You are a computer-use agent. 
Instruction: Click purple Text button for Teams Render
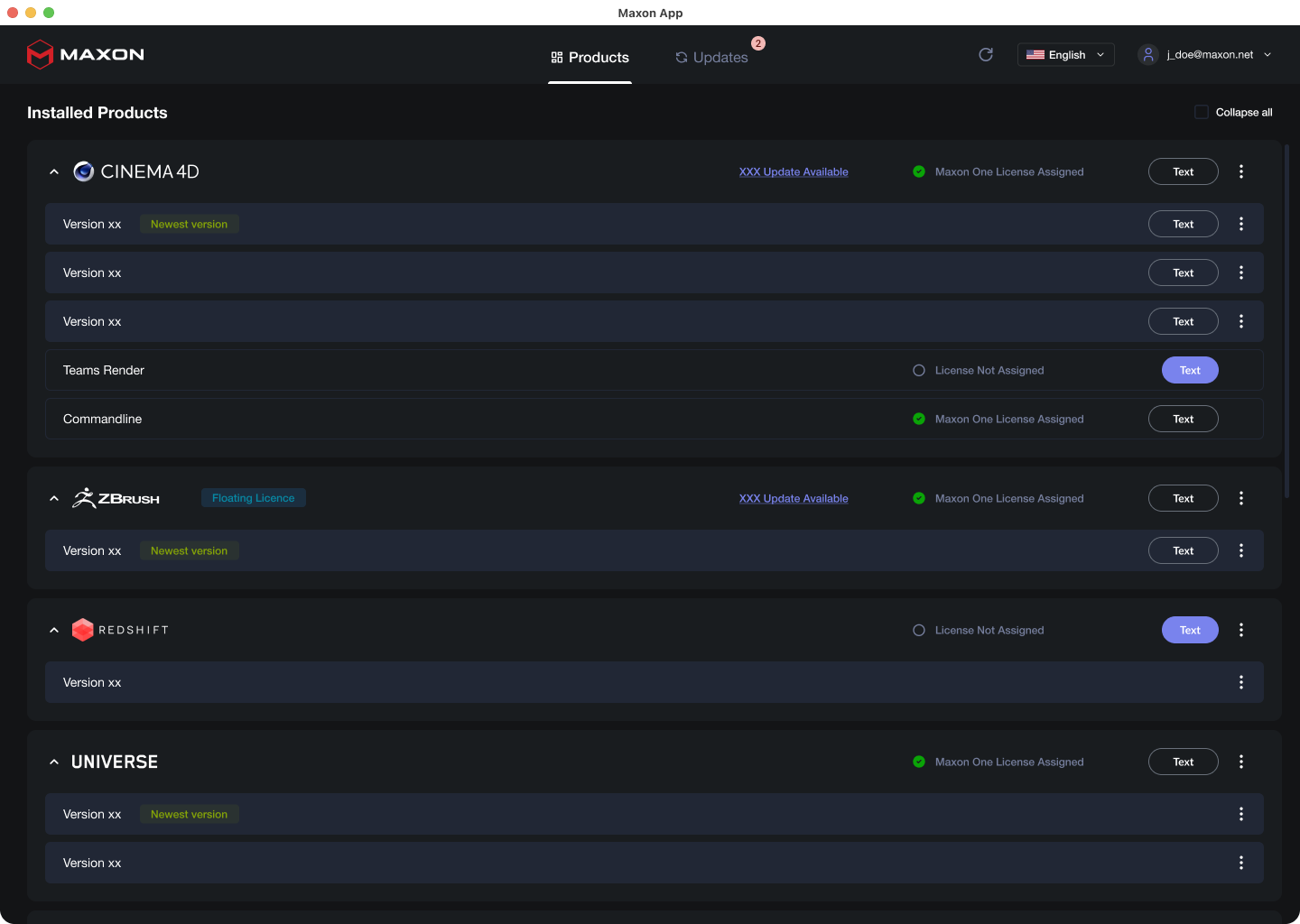[1190, 370]
